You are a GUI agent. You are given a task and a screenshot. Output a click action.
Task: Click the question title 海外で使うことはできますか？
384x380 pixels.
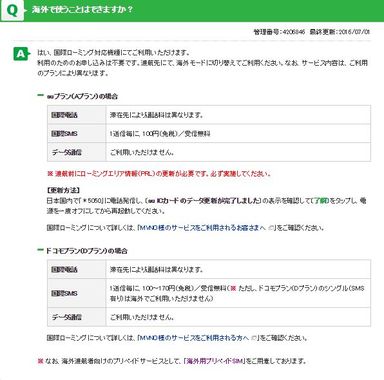[82, 10]
